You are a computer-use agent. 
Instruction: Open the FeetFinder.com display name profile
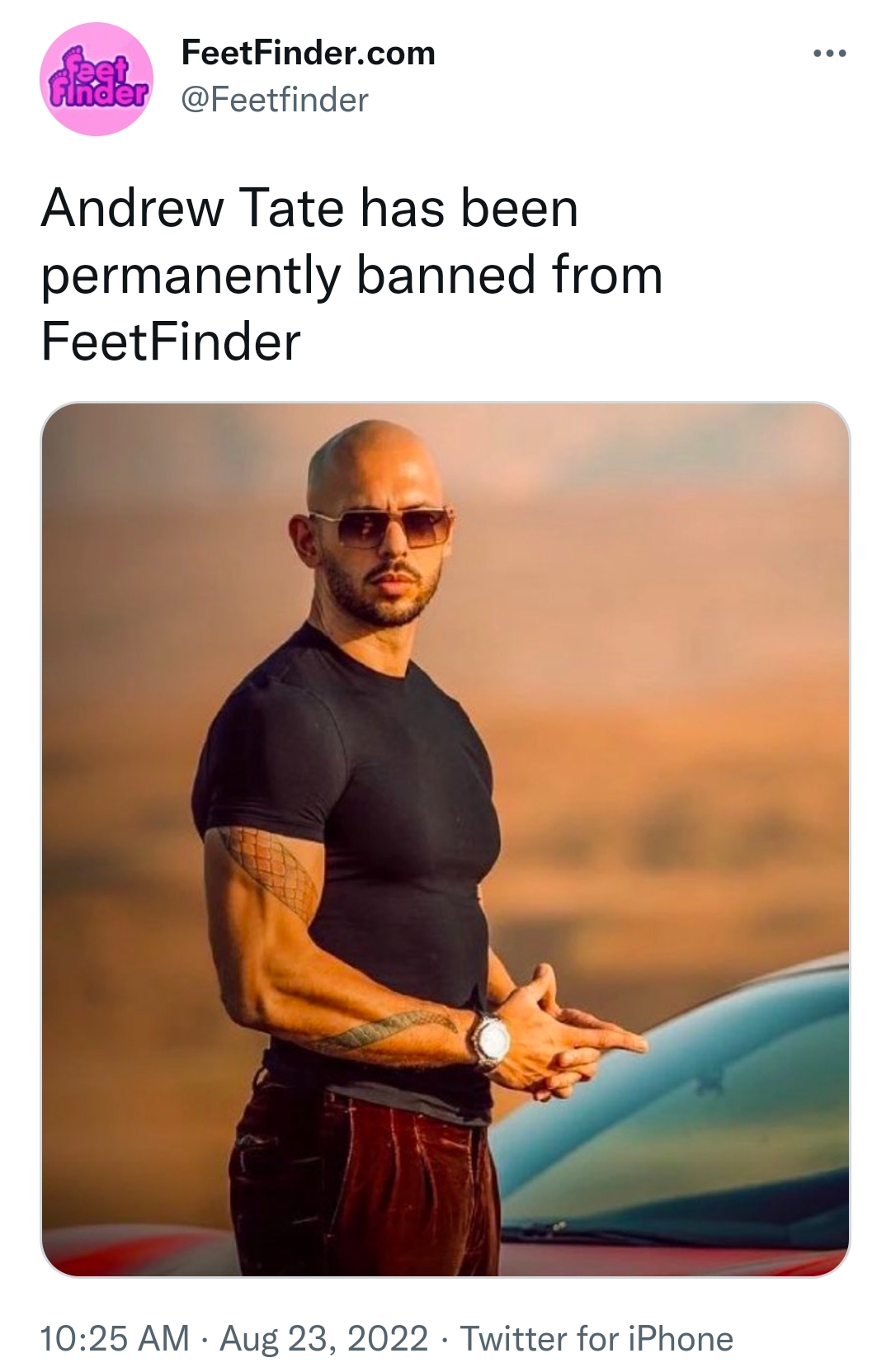click(308, 54)
